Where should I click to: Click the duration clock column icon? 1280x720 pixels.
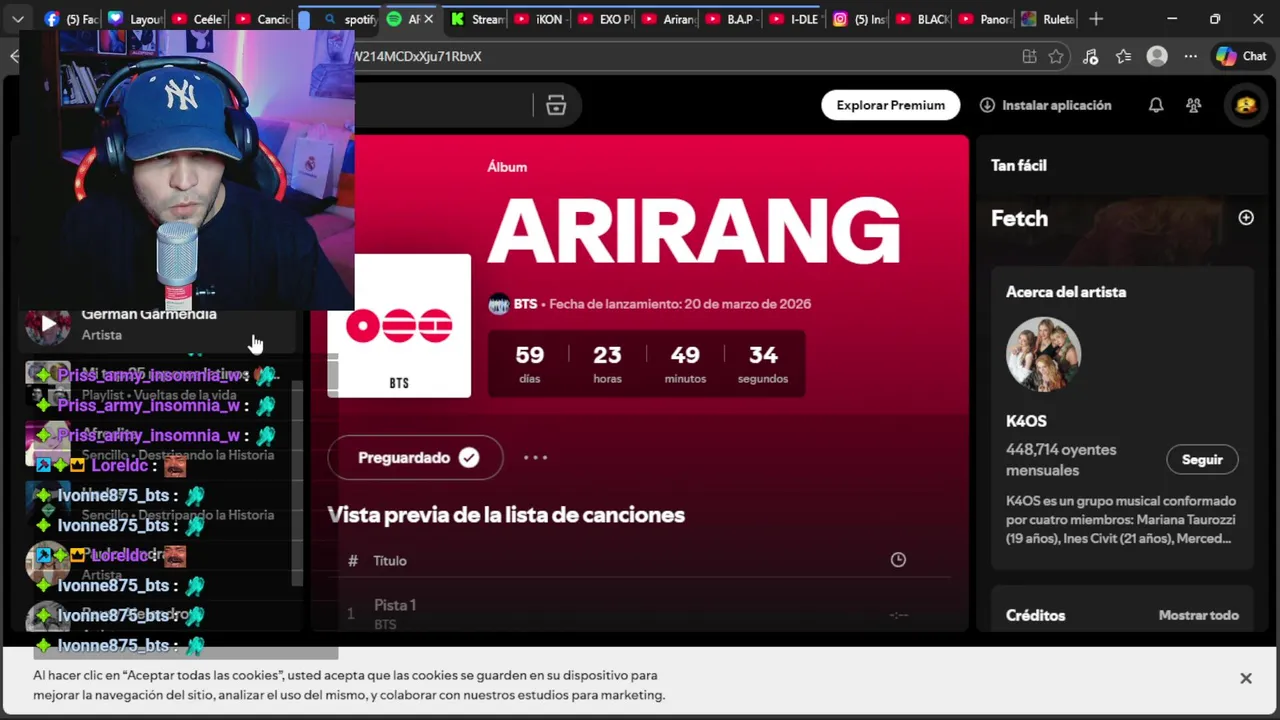(898, 560)
